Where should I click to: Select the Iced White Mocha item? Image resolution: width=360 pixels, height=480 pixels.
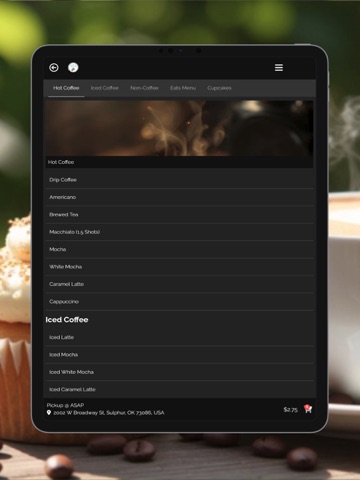coord(179,372)
